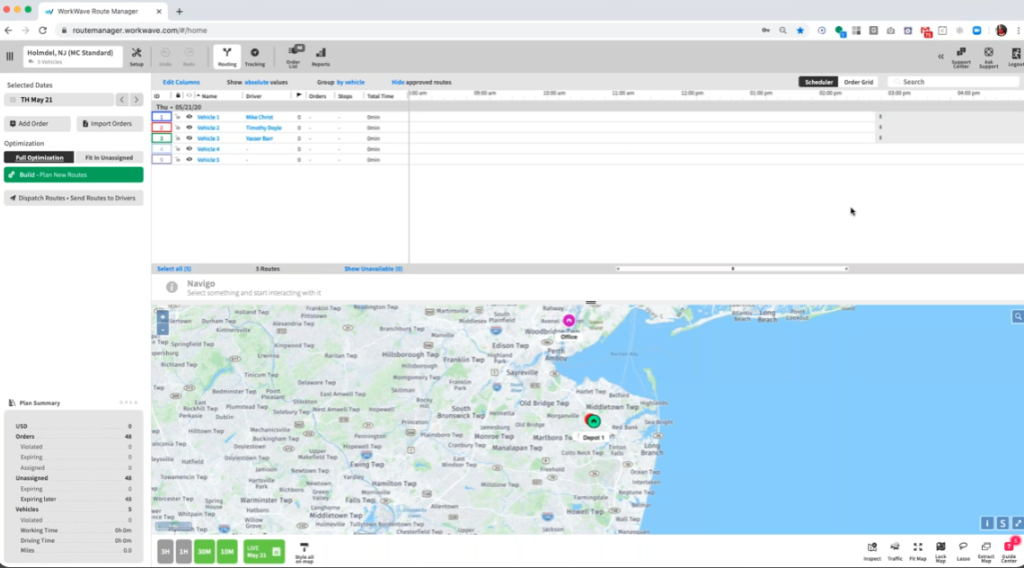Viewport: 1024px width, 568px height.
Task: Open the LIVE May 21 calendar selector
Action: pyautogui.click(x=264, y=552)
